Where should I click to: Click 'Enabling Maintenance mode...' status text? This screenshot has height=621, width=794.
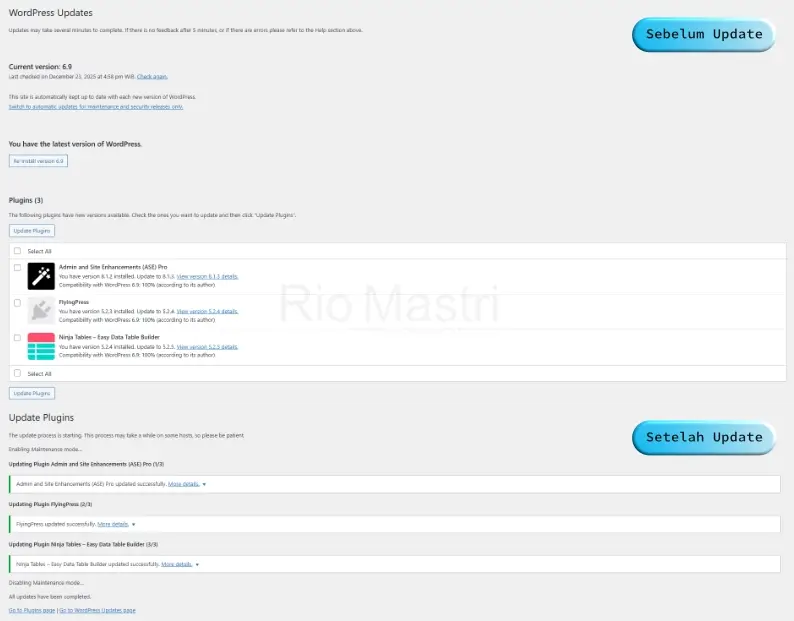[46, 449]
